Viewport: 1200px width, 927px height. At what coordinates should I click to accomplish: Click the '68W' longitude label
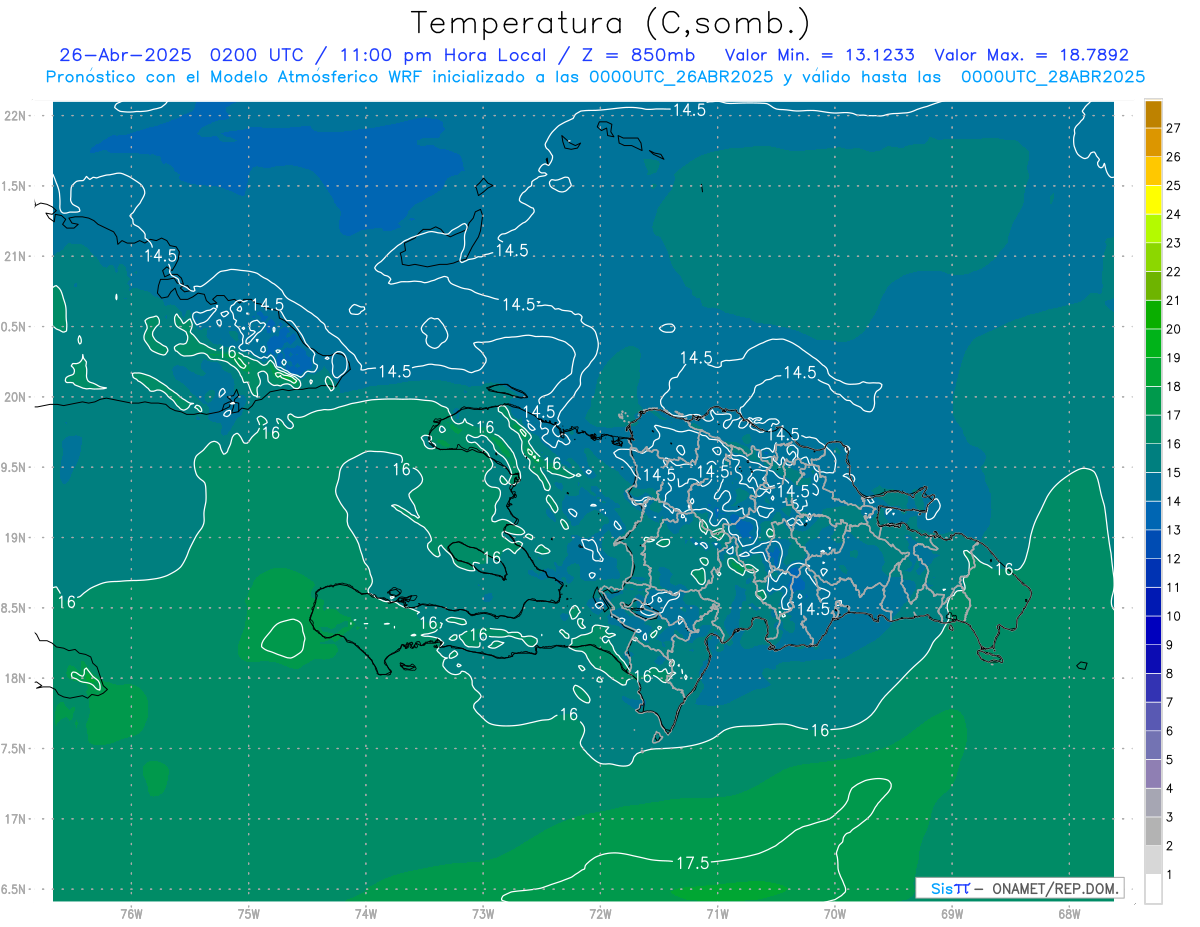(1069, 914)
